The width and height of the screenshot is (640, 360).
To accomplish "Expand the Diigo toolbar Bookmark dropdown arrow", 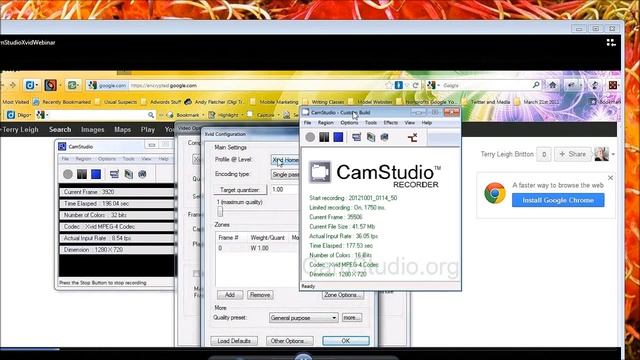I will point(203,116).
